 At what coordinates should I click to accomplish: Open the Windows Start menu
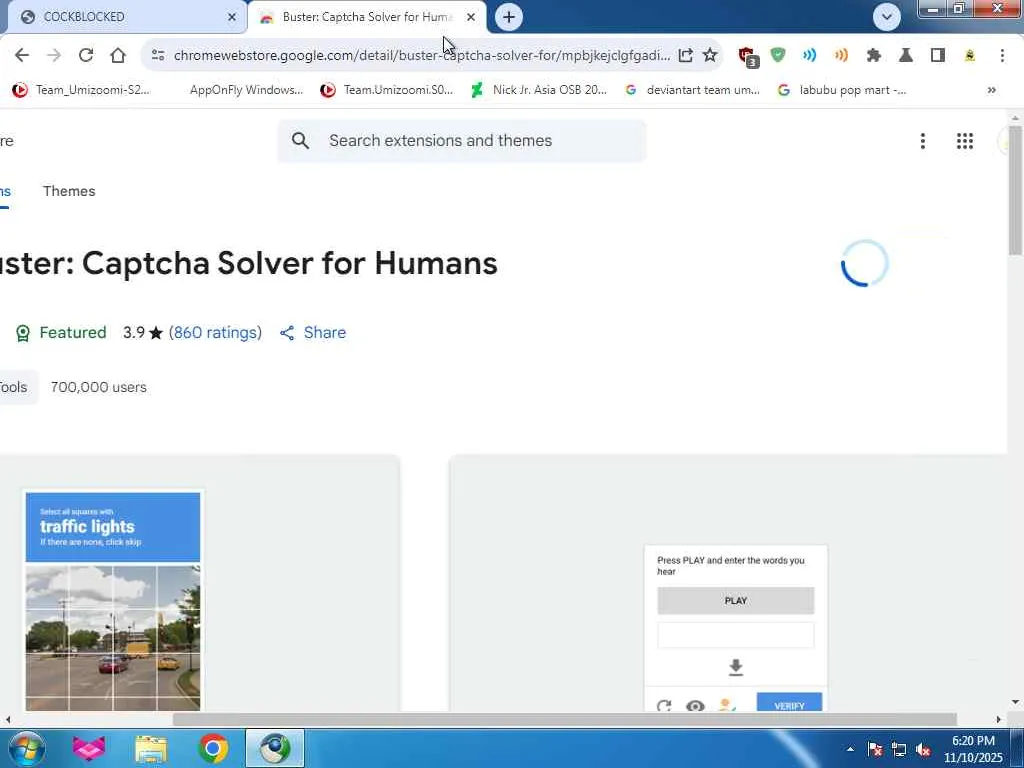[25, 748]
